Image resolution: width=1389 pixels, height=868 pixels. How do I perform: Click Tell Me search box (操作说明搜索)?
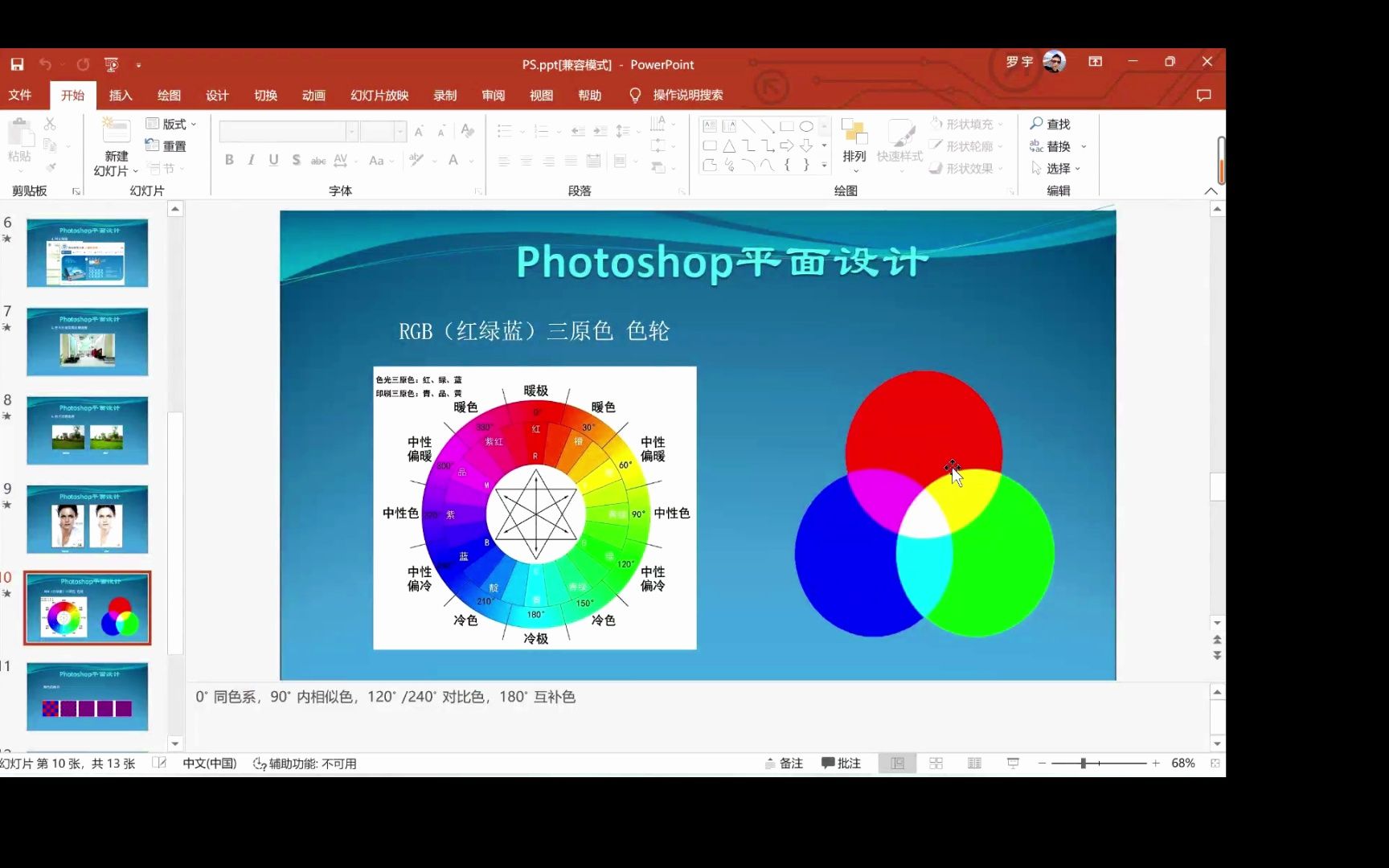pos(688,95)
